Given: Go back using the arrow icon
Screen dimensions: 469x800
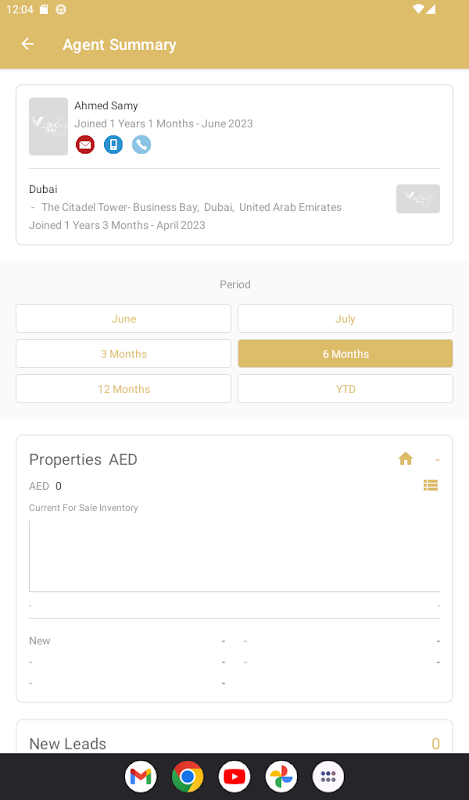Looking at the screenshot, I should click(28, 44).
